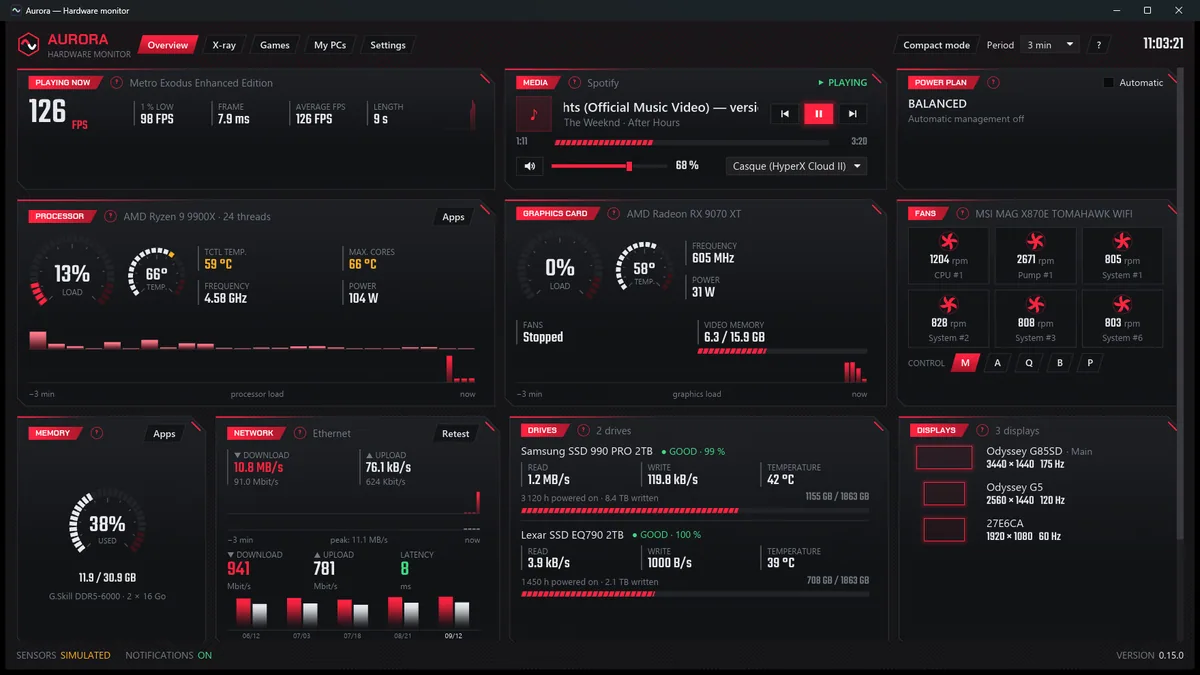This screenshot has height=675, width=1200.
Task: Adjust the volume slider at 68 %
Action: [x=609, y=166]
